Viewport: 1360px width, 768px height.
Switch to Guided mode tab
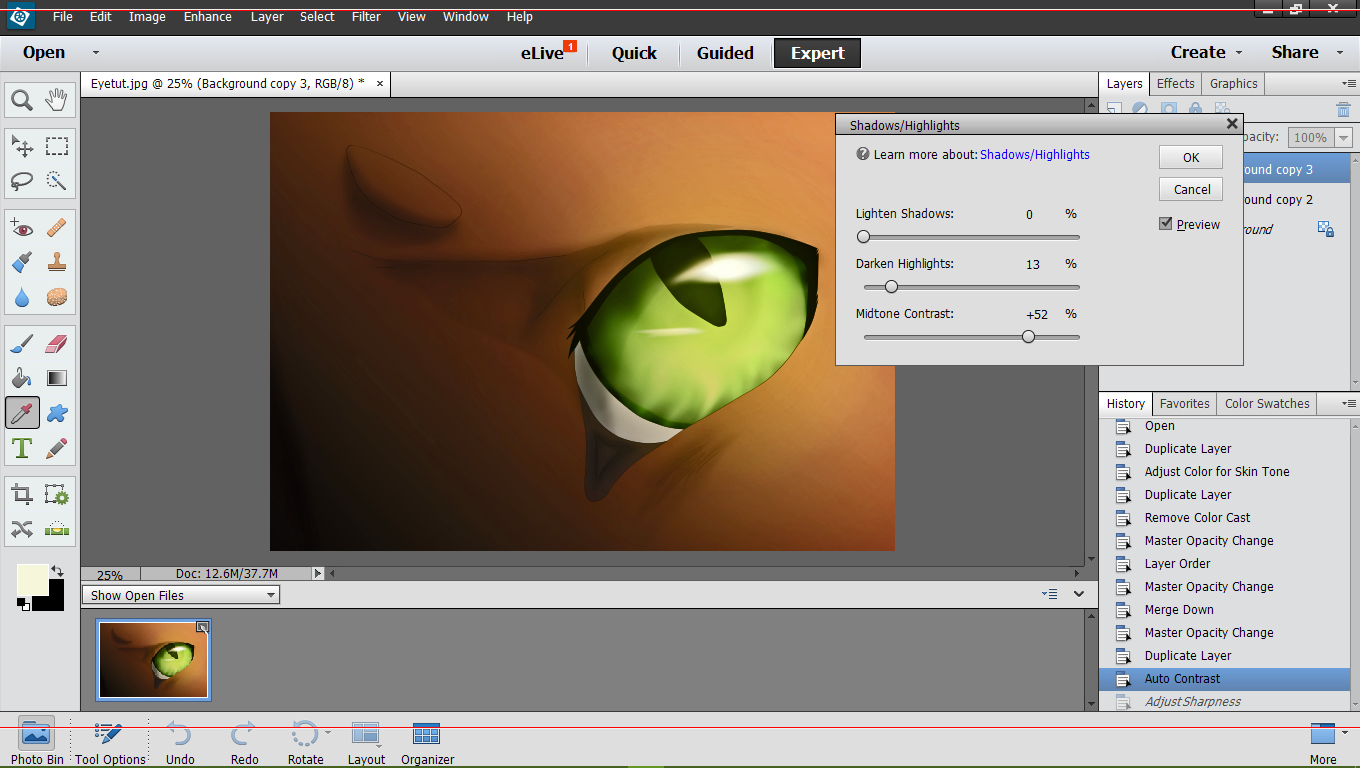click(725, 53)
